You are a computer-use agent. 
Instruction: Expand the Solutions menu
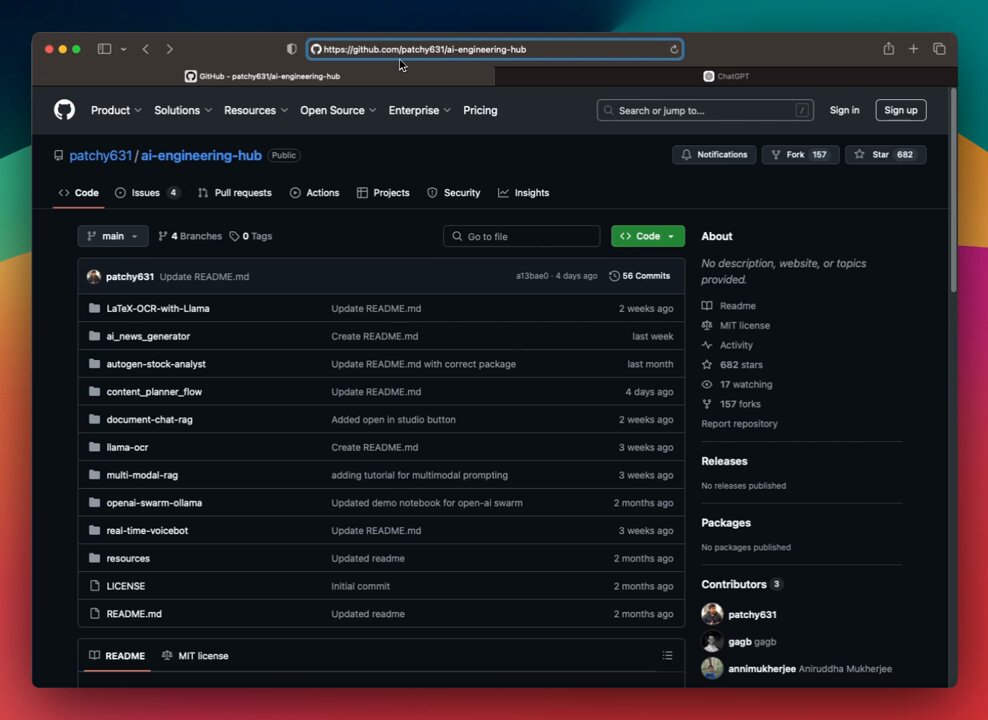[x=183, y=110]
